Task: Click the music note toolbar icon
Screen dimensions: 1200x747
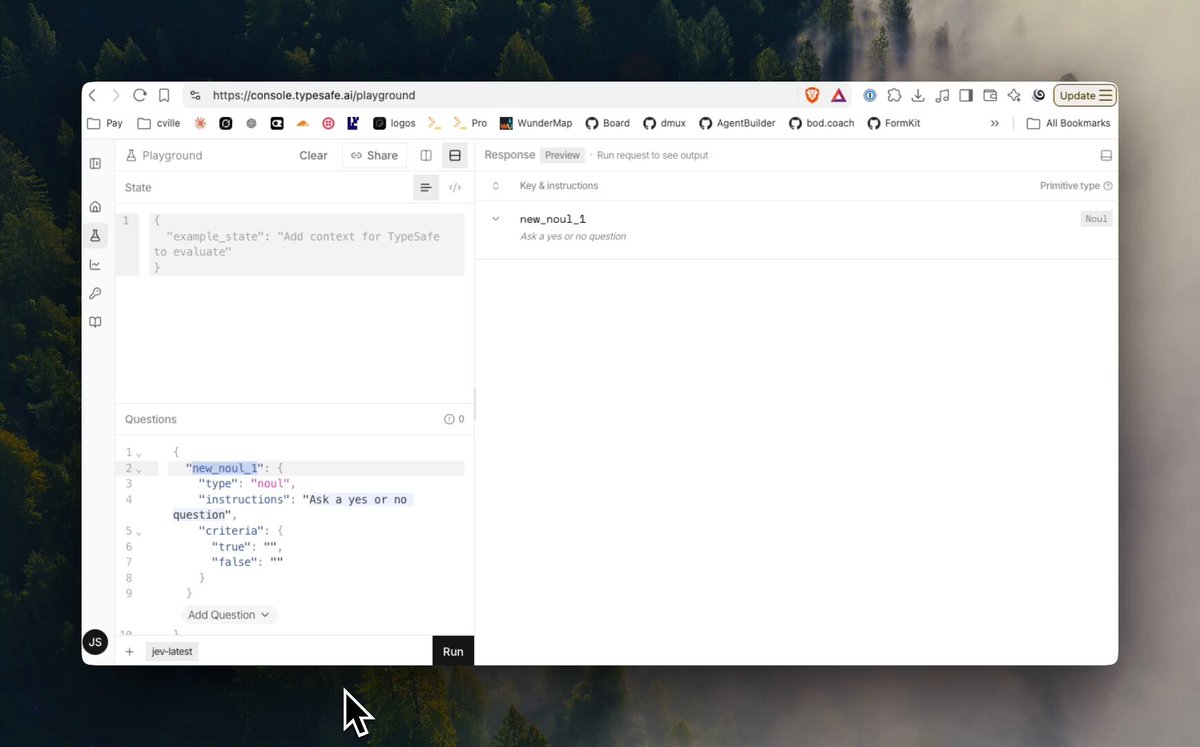Action: pyautogui.click(x=942, y=96)
